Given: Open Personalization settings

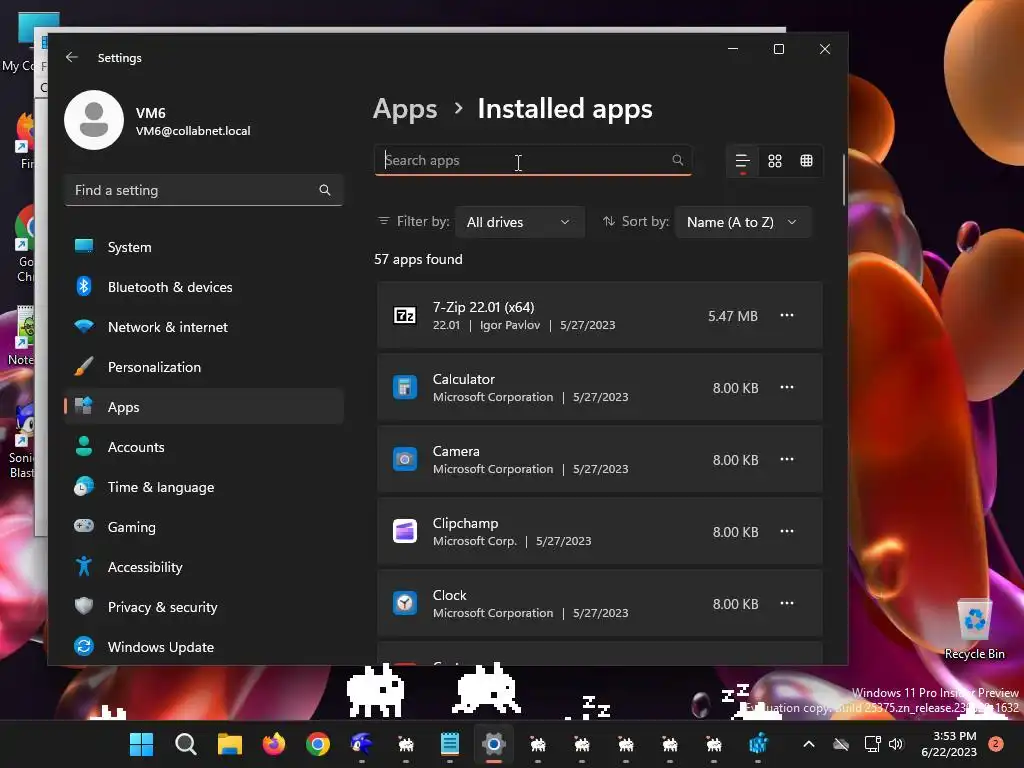Looking at the screenshot, I should pos(204,367).
